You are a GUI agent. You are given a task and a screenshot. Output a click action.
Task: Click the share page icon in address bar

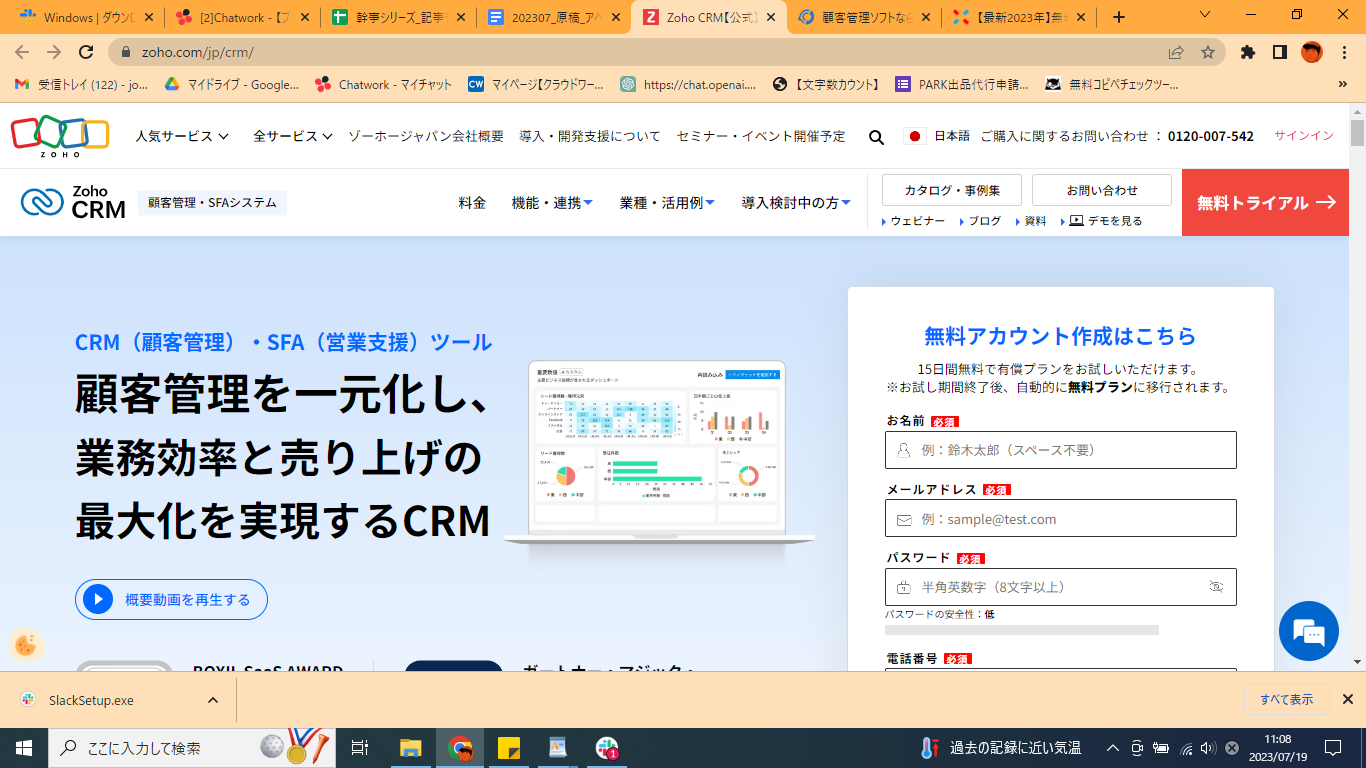1176,52
